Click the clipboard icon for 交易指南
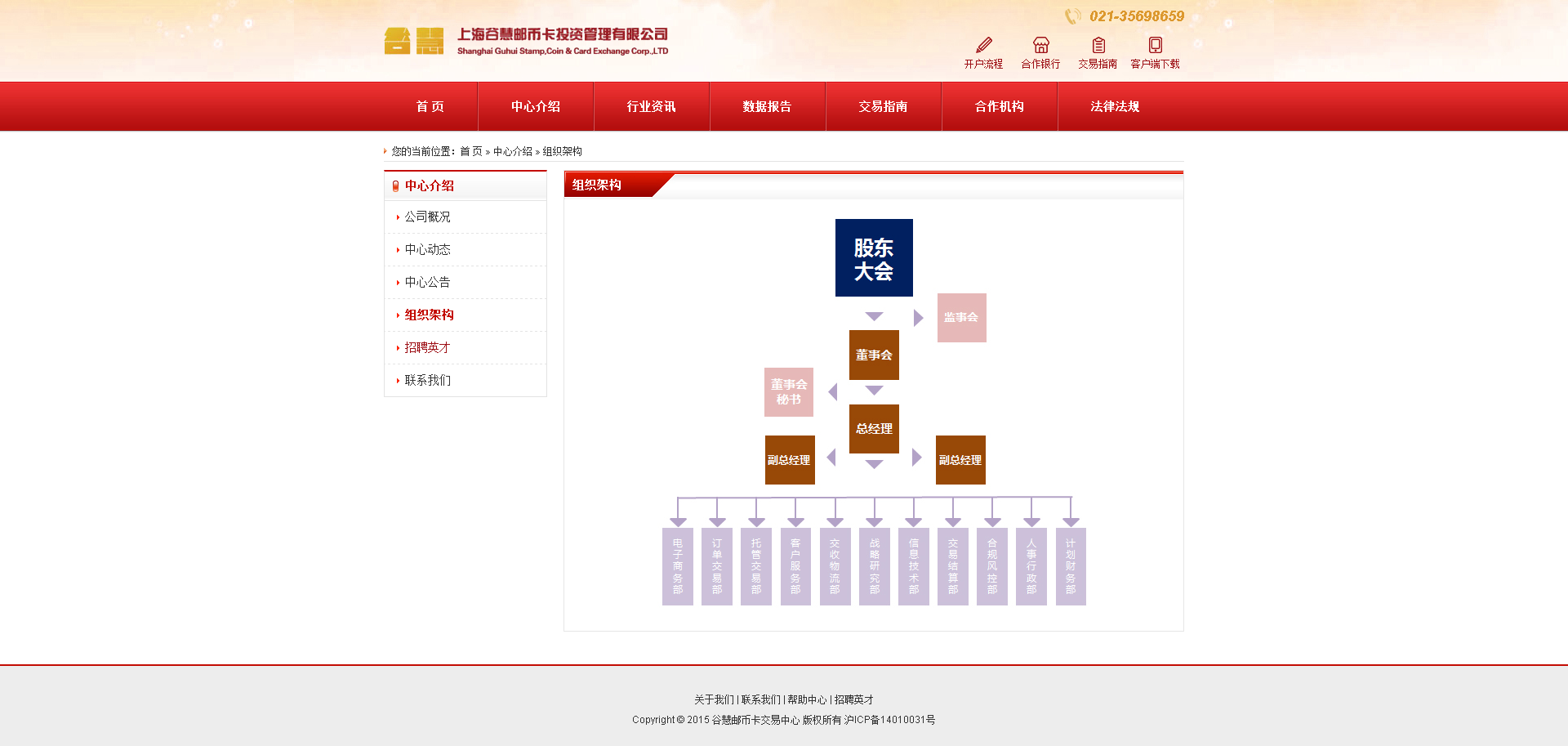The image size is (1568, 746). coord(1098,45)
